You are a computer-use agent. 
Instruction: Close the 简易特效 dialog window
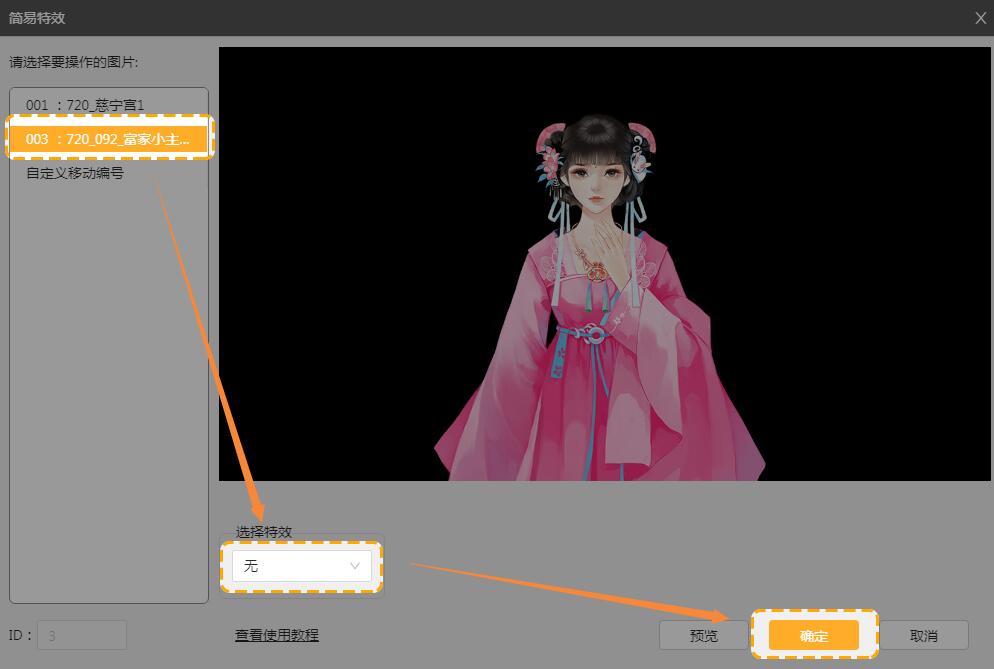click(979, 18)
